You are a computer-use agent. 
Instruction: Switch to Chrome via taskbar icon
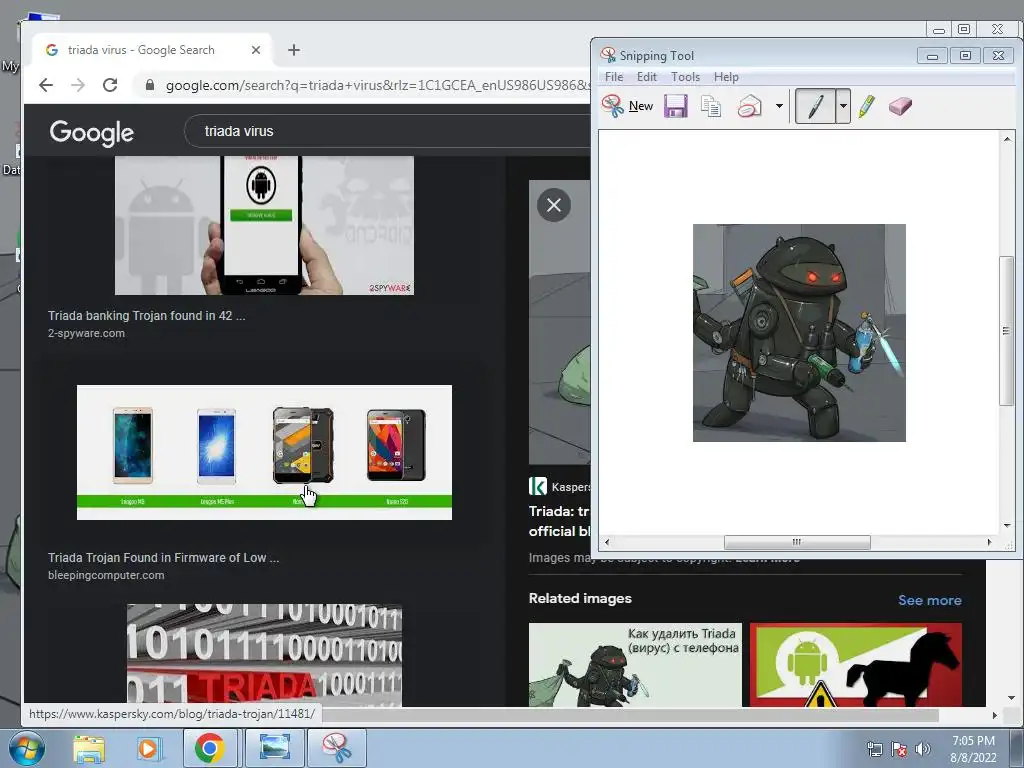tap(209, 749)
